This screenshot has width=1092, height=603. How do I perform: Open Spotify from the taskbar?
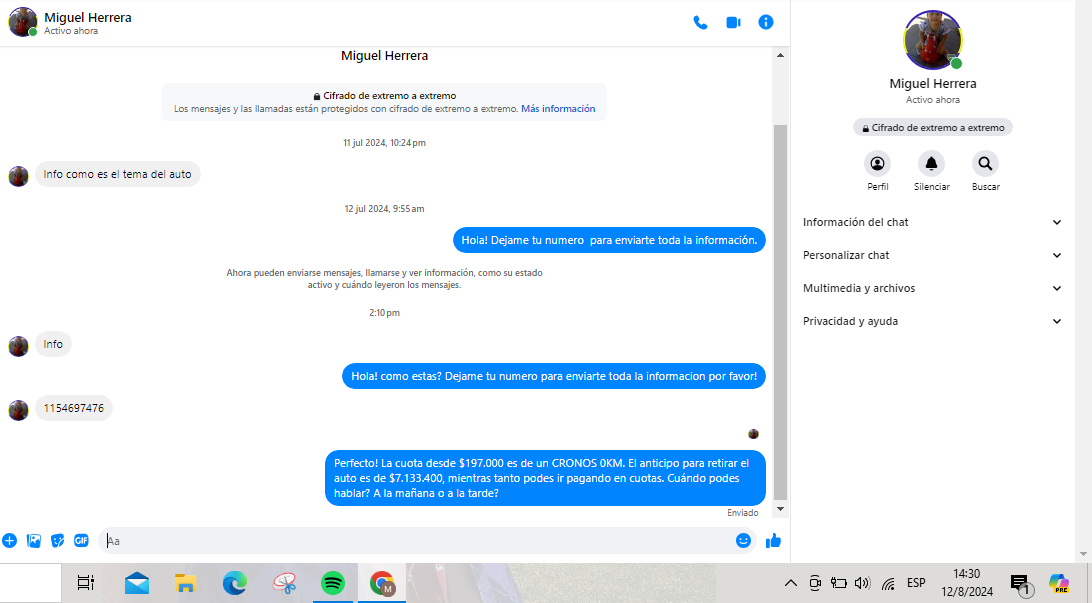tap(333, 583)
